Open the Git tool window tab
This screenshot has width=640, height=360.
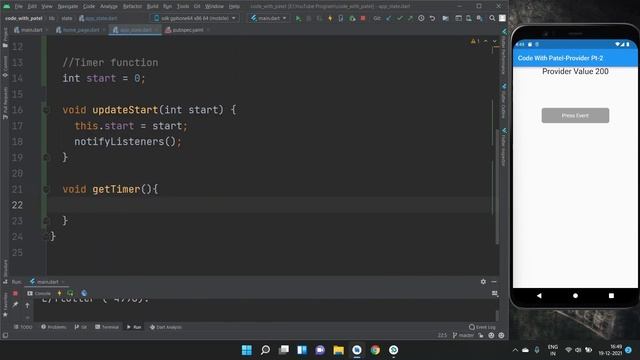click(x=81, y=327)
